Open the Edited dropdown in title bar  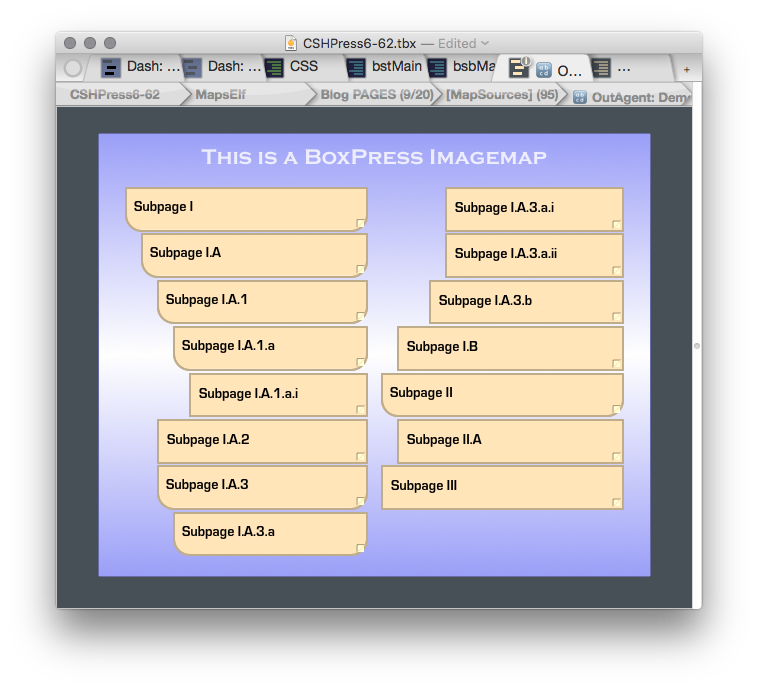click(x=485, y=43)
